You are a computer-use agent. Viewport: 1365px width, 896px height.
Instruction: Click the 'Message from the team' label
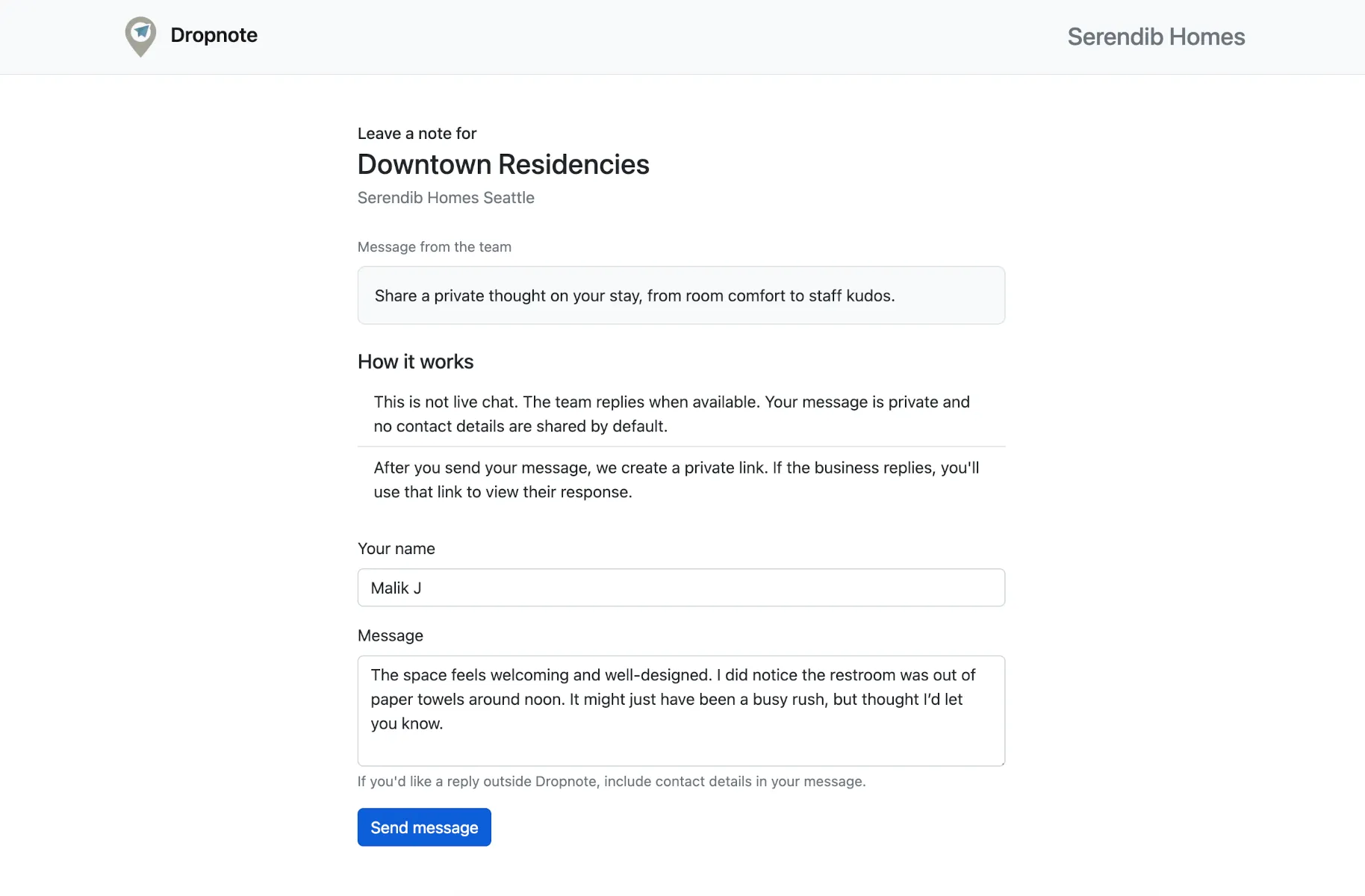click(x=434, y=247)
